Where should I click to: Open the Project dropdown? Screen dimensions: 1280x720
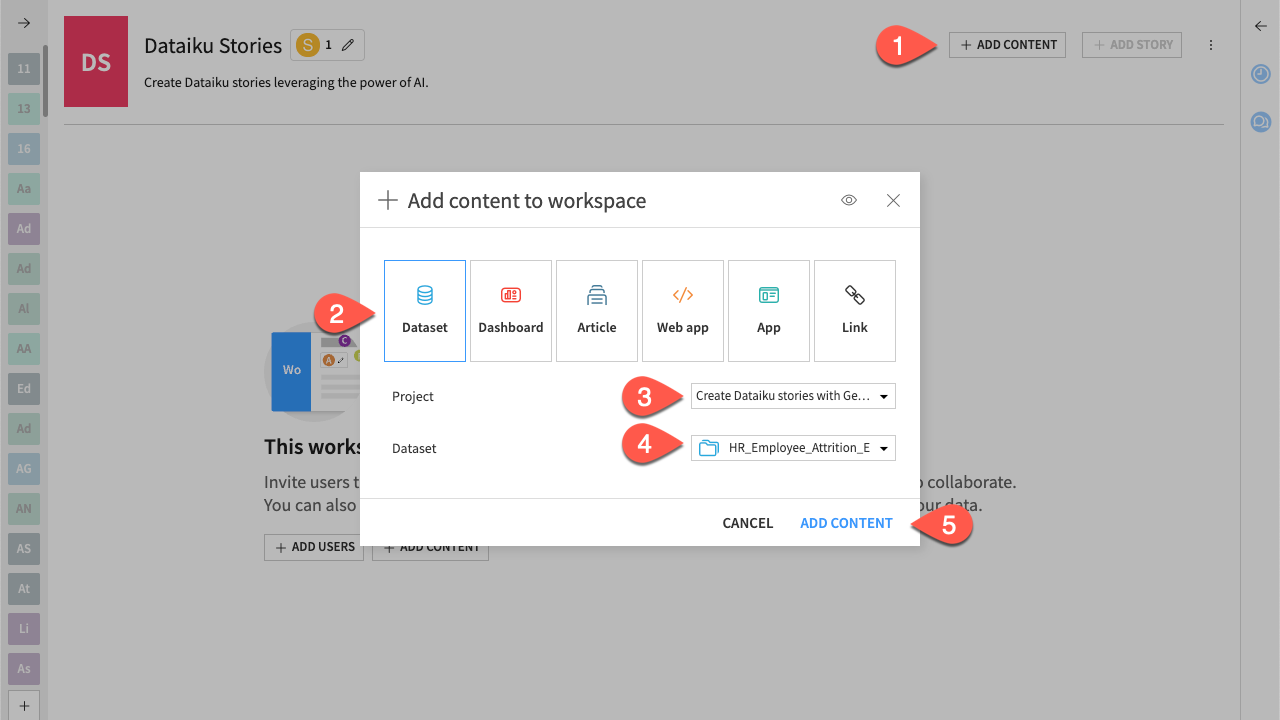point(793,396)
